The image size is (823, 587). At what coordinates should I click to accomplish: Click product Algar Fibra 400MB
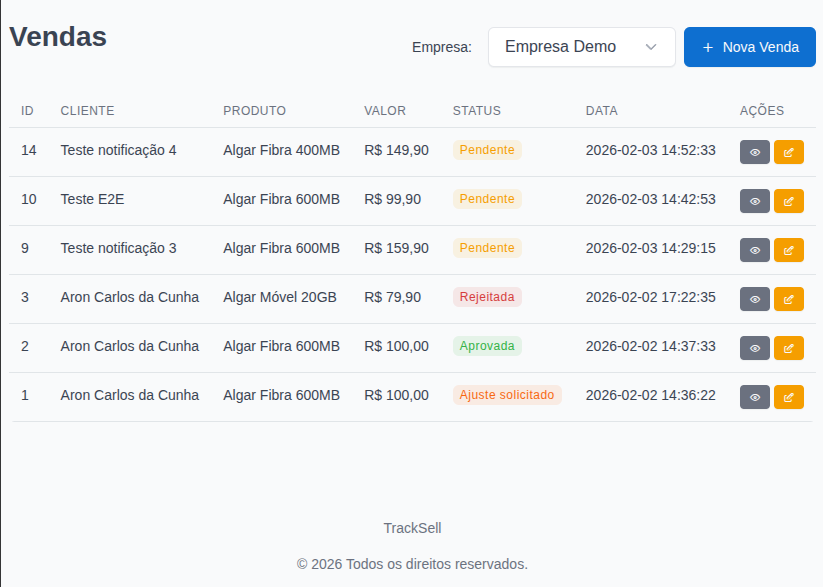pos(281,150)
